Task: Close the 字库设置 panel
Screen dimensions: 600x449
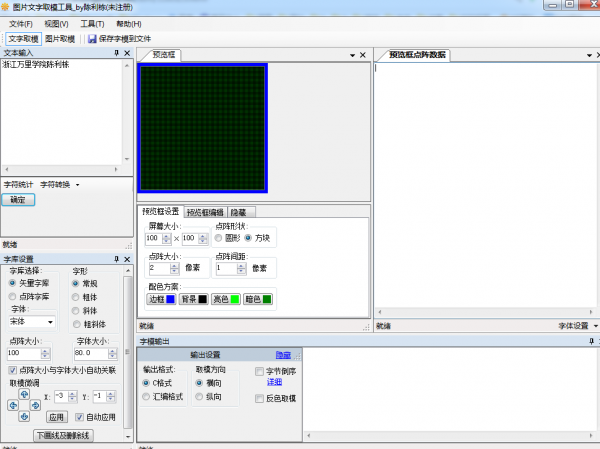Action: 127,259
